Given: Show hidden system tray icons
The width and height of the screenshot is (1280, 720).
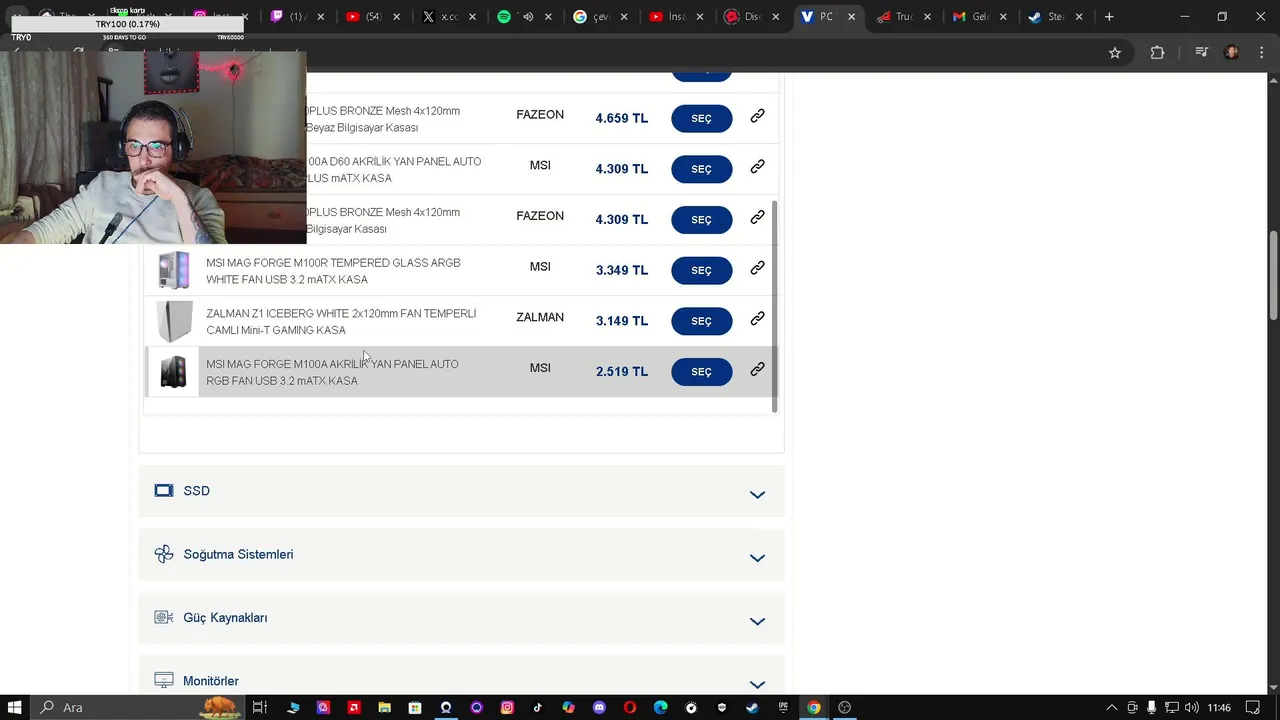Looking at the screenshot, I should click(1111, 707).
